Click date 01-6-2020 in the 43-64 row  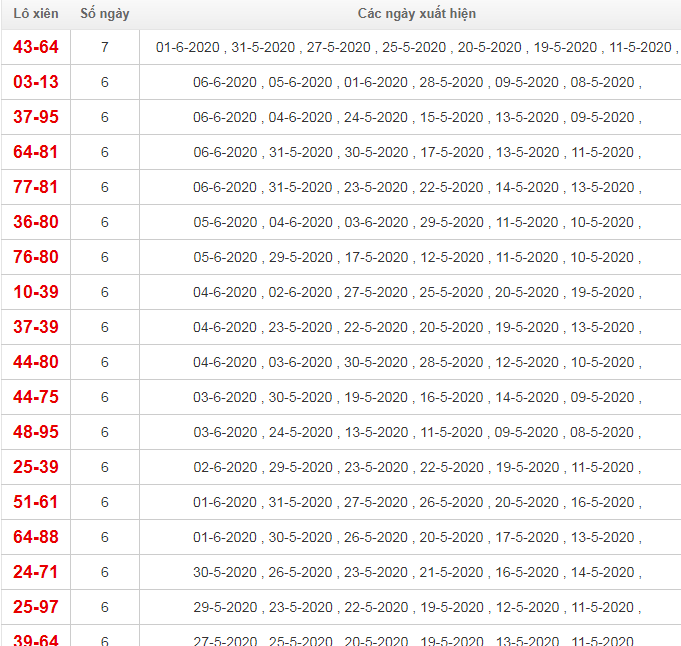click(188, 47)
